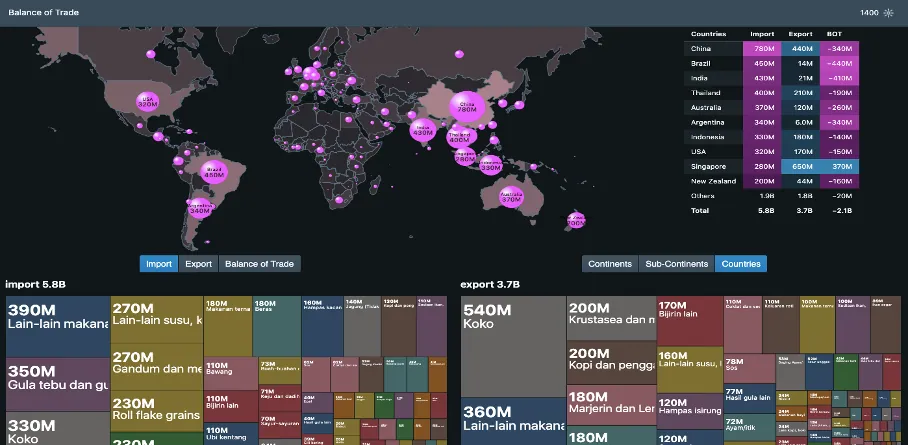Click Brazil row label in table

701,63
